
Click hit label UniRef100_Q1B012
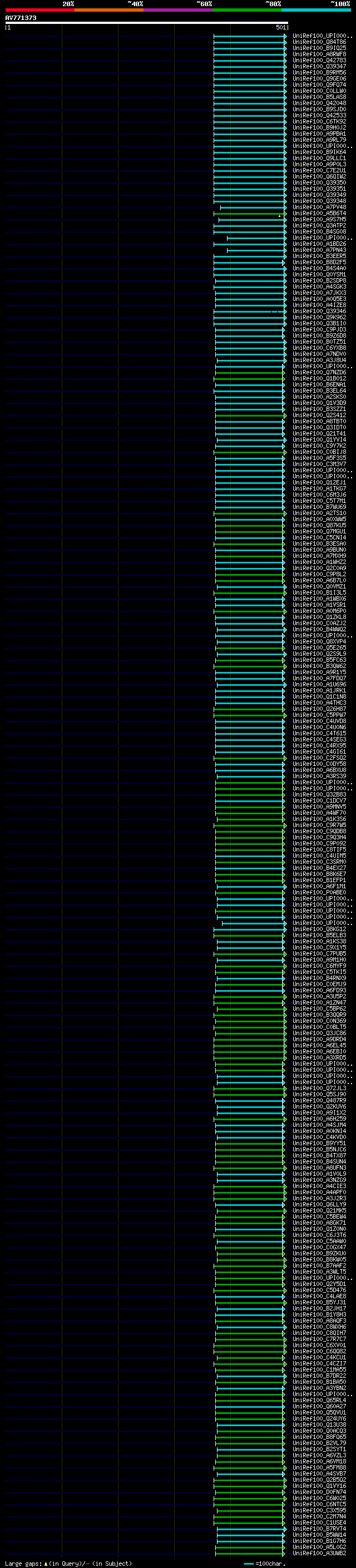(319, 379)
